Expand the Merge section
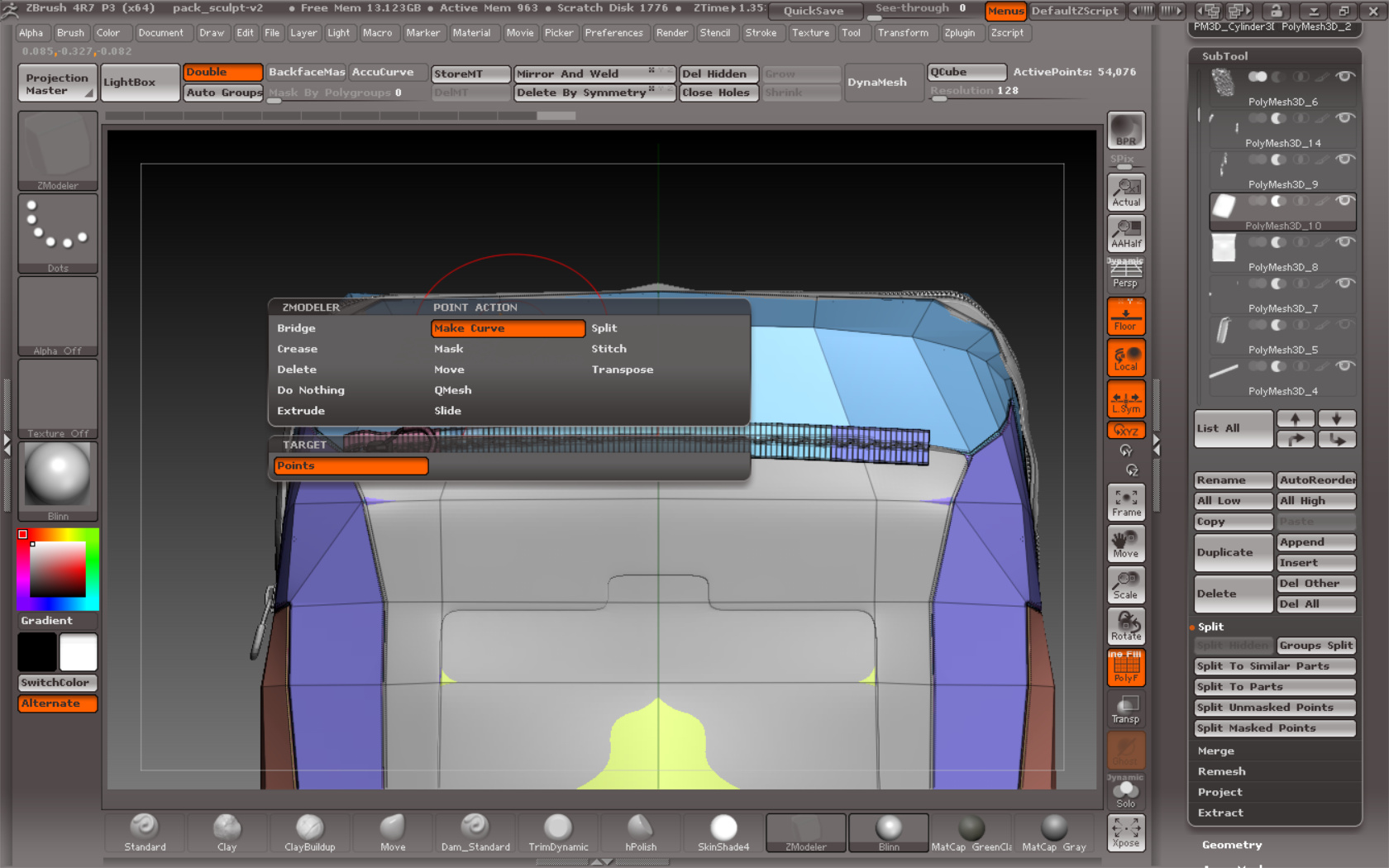Image resolution: width=1389 pixels, height=868 pixels. (1215, 751)
